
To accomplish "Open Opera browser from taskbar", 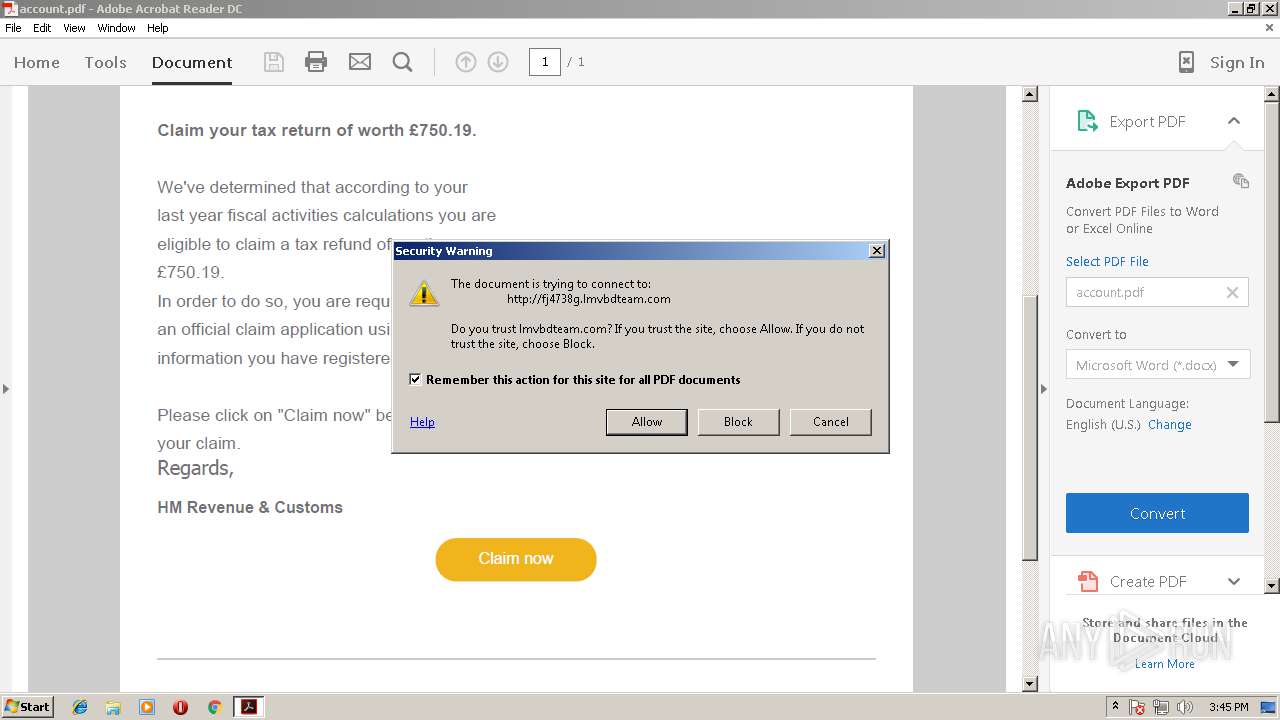I will [180, 707].
